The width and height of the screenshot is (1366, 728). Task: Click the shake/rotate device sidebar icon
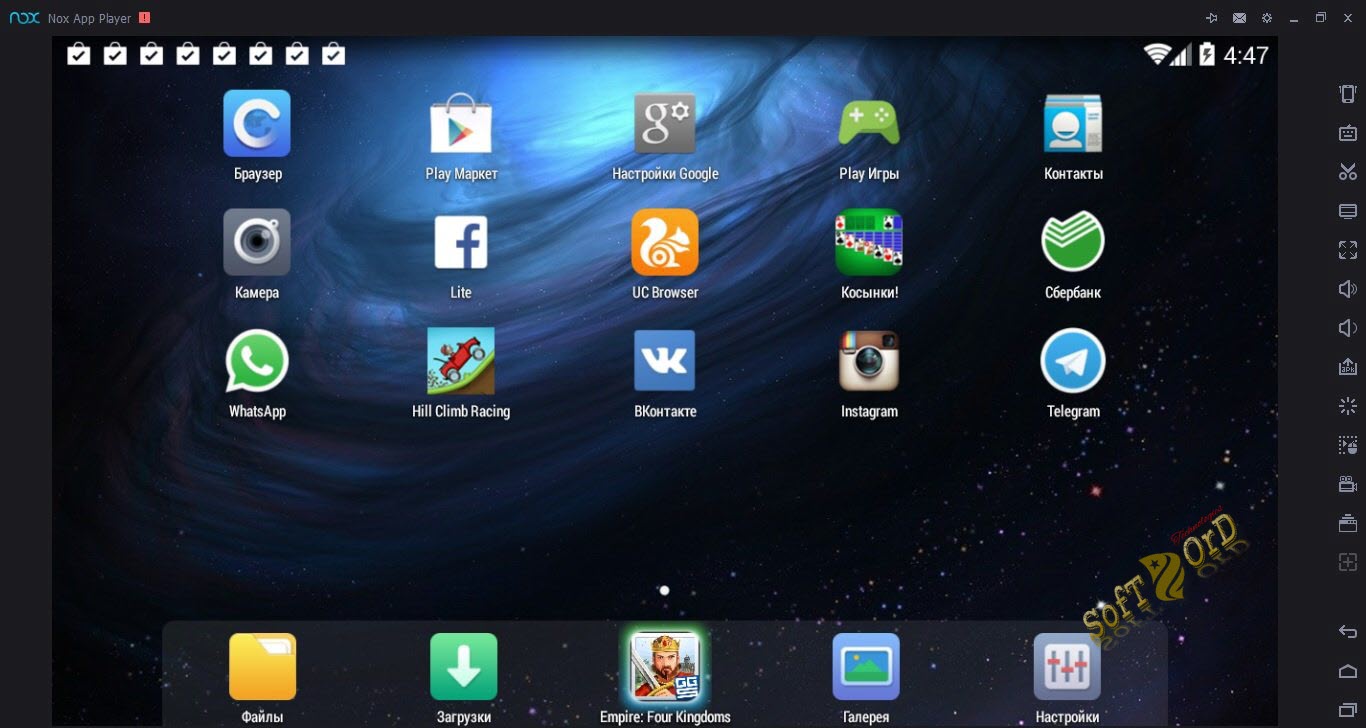point(1348,94)
